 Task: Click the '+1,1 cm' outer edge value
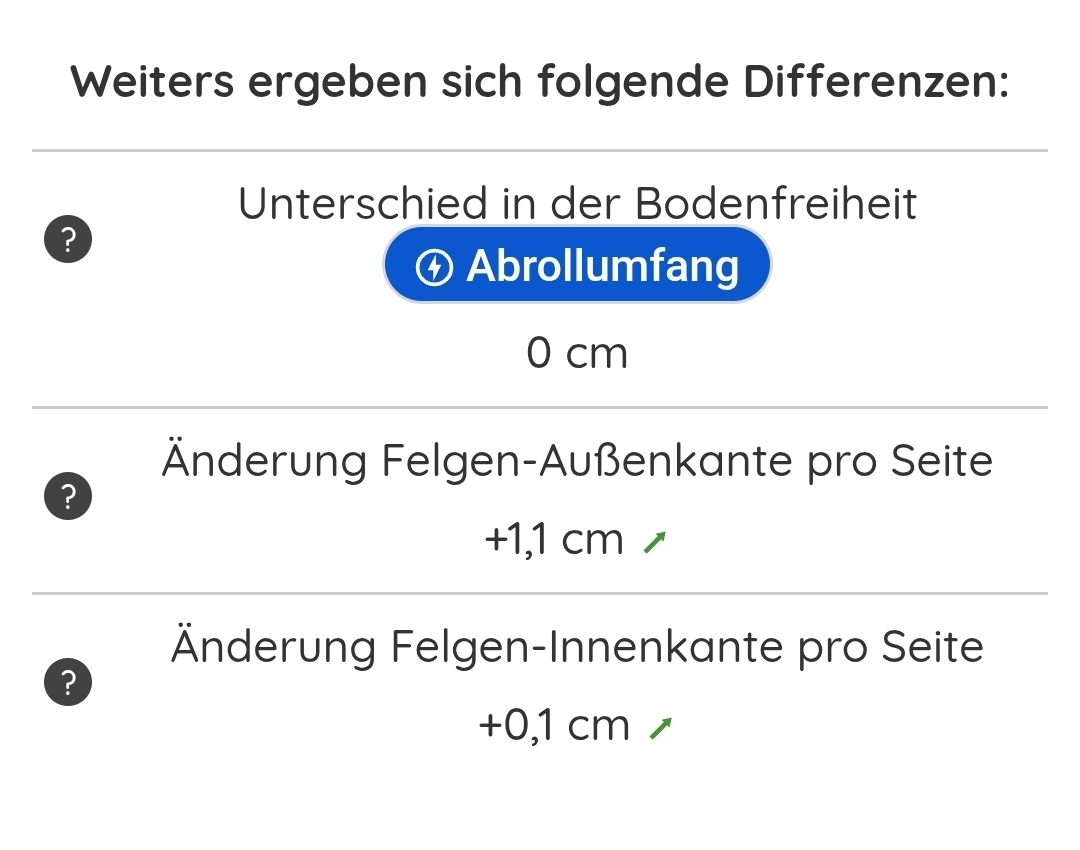click(553, 541)
